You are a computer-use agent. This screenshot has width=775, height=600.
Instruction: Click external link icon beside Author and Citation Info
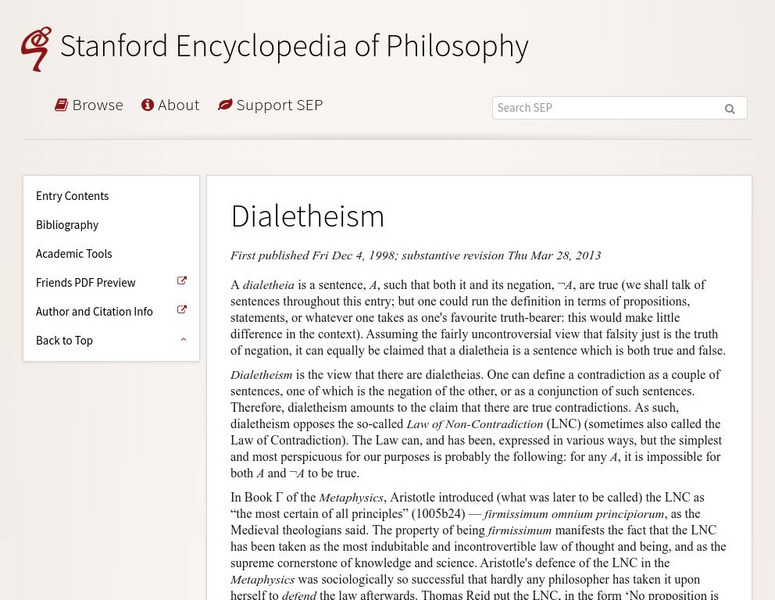[x=182, y=310]
